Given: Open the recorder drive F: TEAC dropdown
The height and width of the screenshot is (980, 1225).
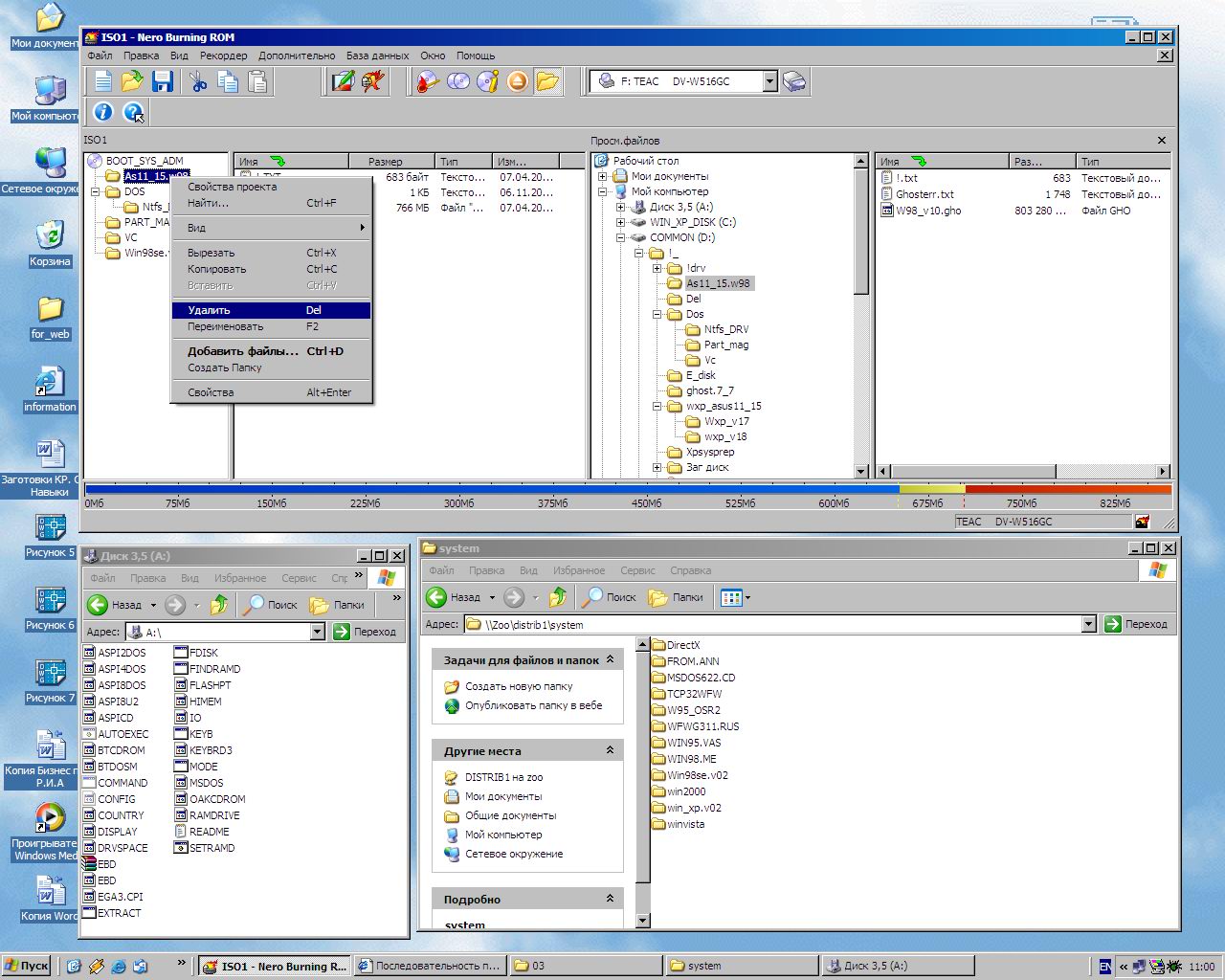Looking at the screenshot, I should point(769,81).
